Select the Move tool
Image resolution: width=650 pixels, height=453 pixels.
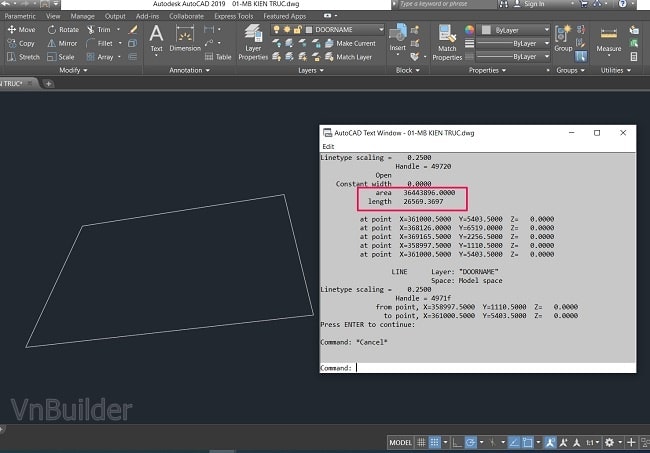click(x=22, y=29)
